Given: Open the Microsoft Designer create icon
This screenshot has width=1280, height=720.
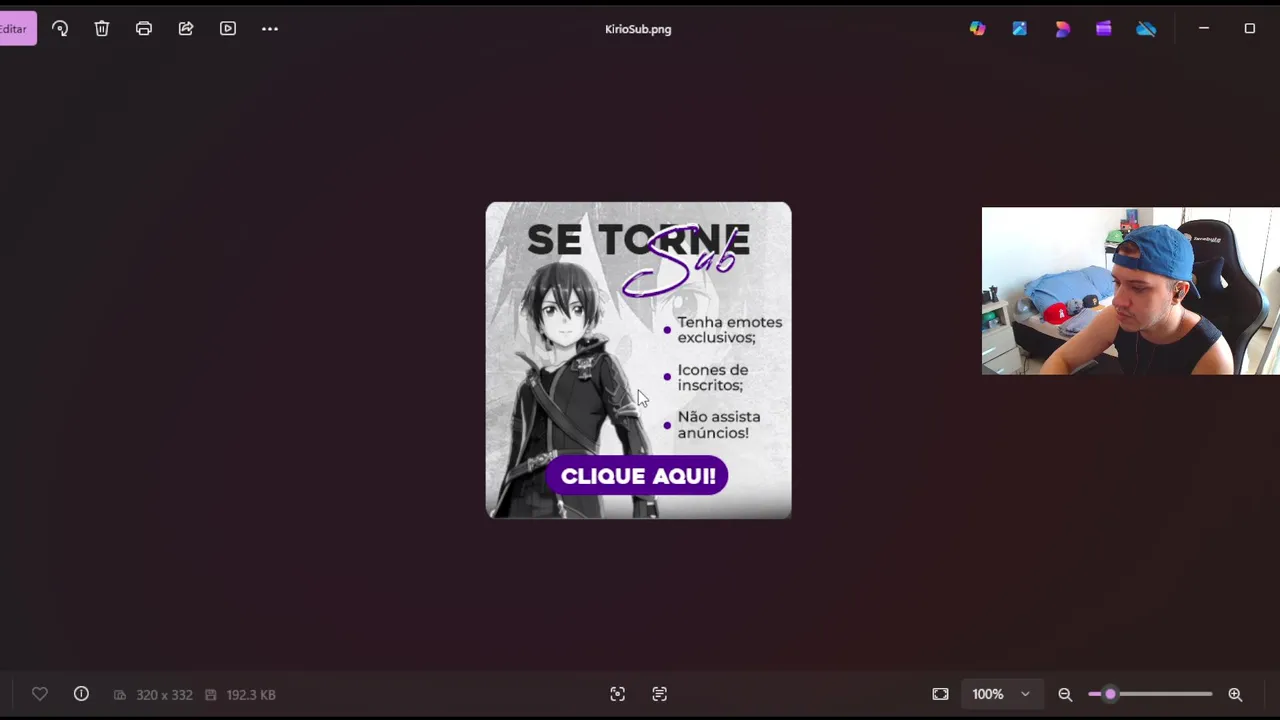Looking at the screenshot, I should coord(1062,29).
